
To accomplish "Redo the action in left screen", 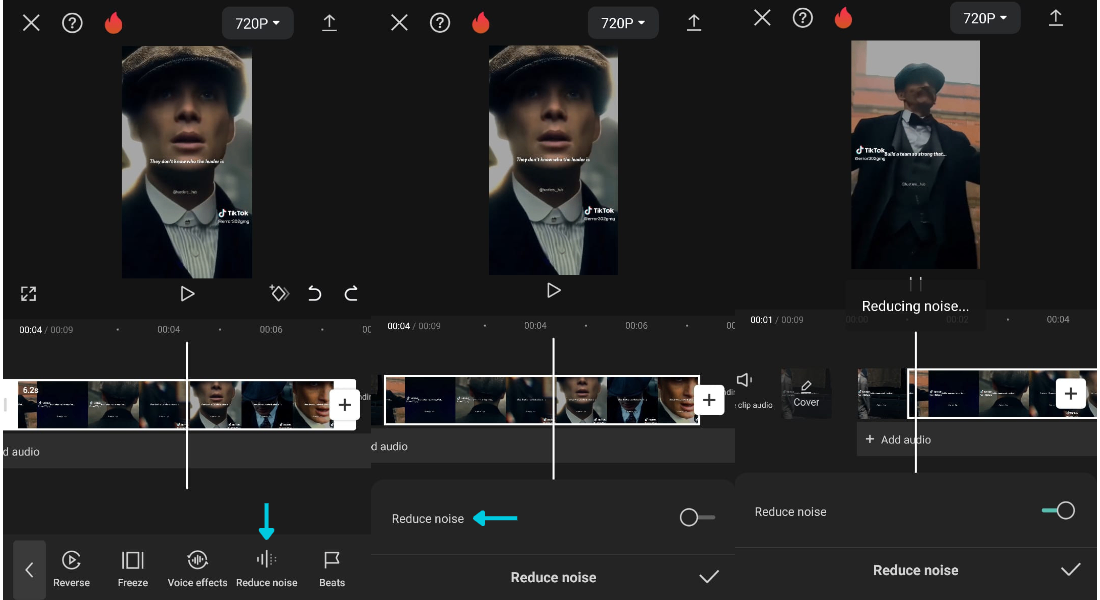I will point(351,293).
